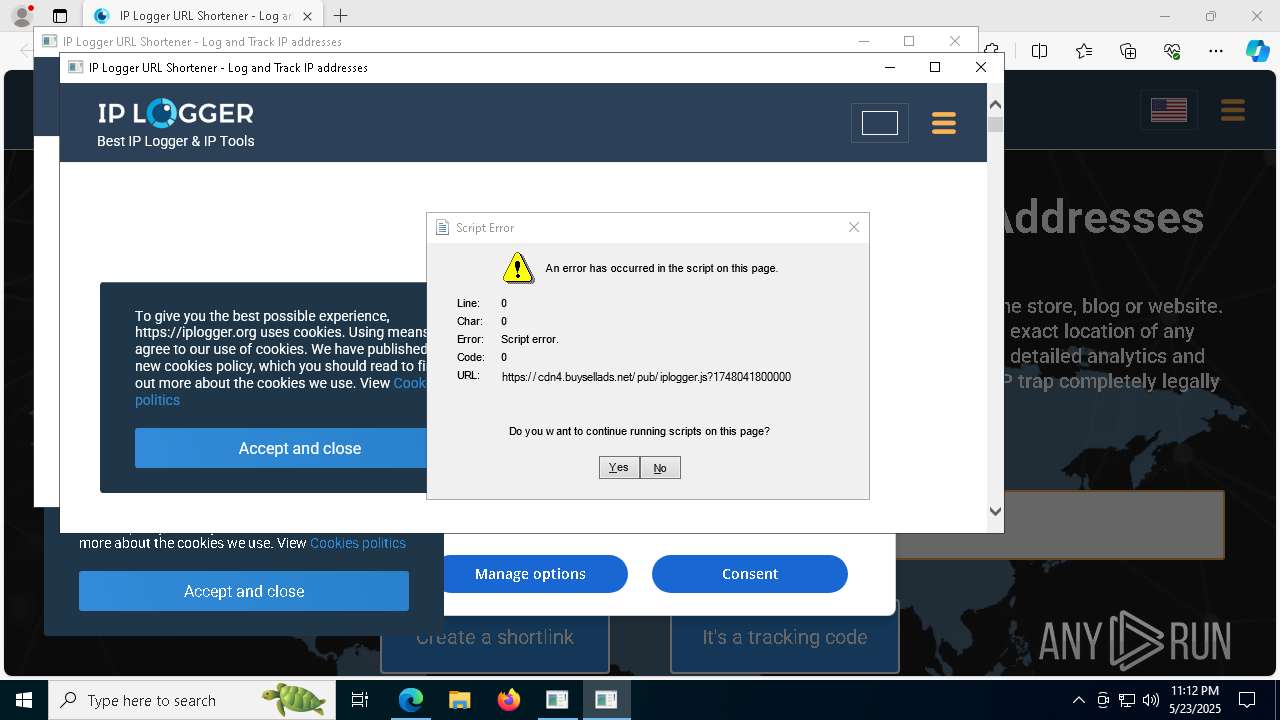Open volume tray icon
The width and height of the screenshot is (1280, 720).
tap(1151, 700)
